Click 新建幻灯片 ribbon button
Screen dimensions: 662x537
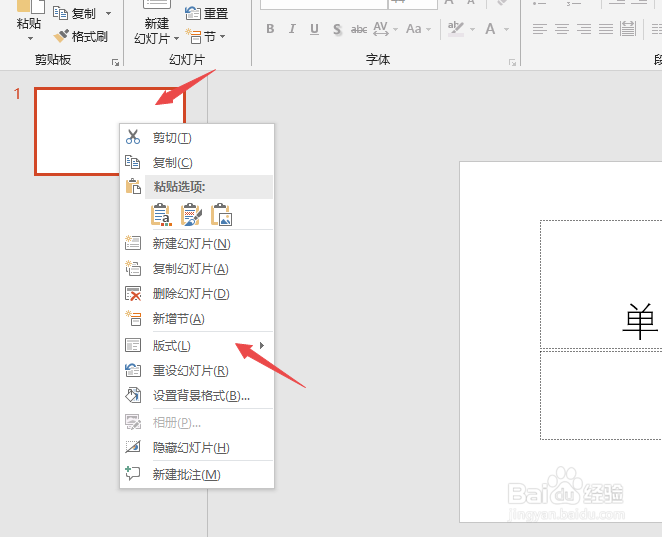(x=157, y=21)
